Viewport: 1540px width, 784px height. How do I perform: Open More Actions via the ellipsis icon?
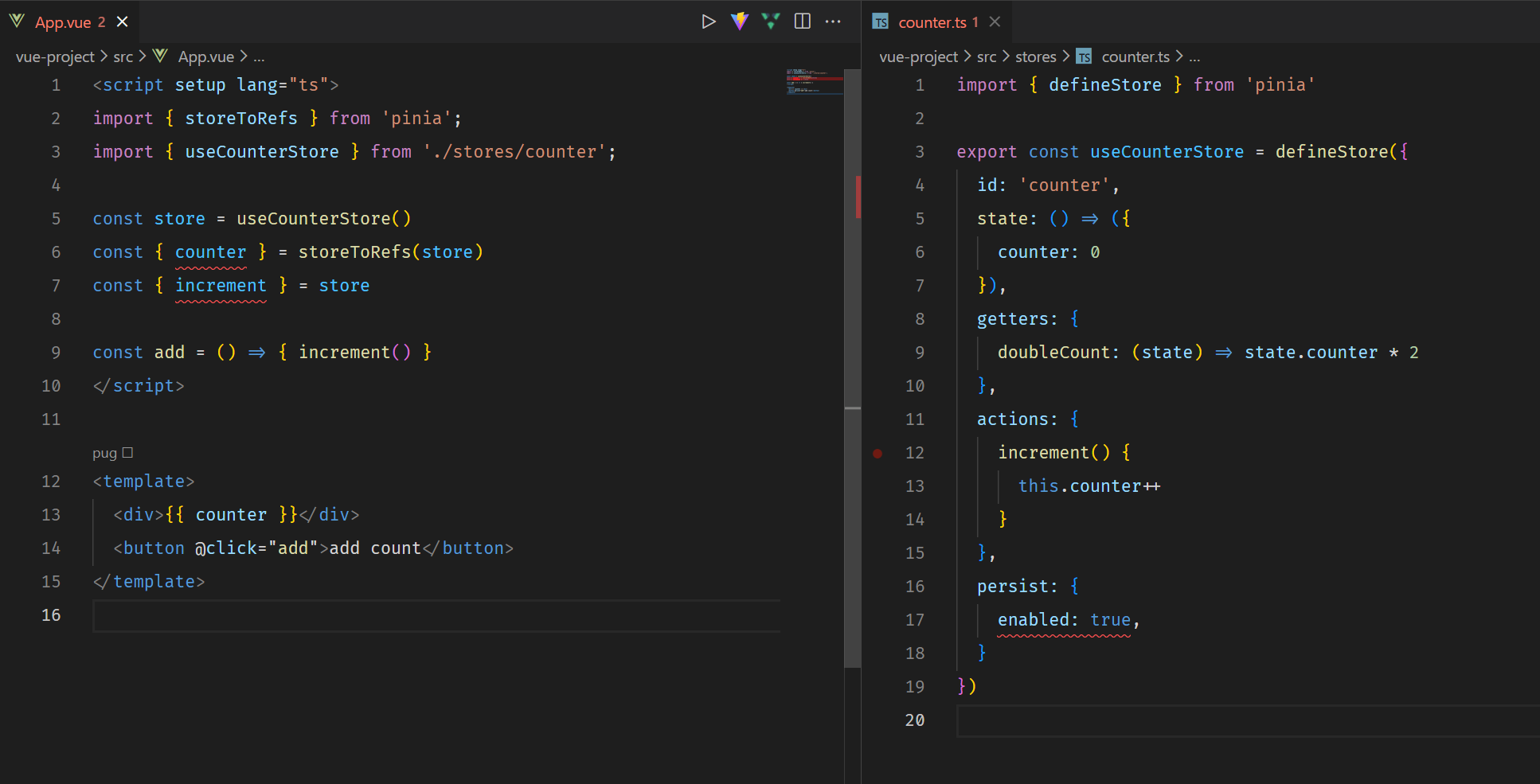click(x=833, y=21)
